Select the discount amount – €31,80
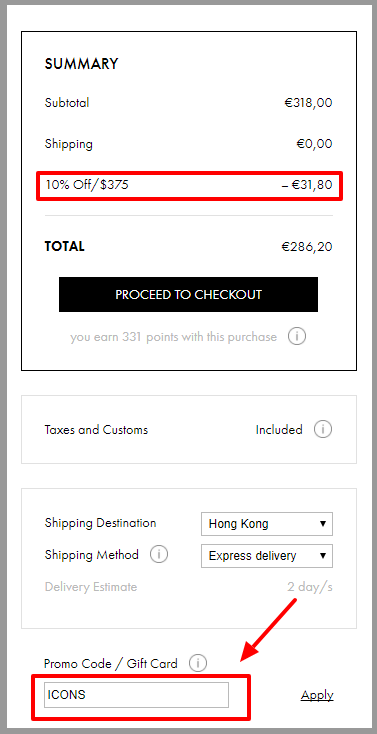The height and width of the screenshot is (734, 377). [x=307, y=185]
